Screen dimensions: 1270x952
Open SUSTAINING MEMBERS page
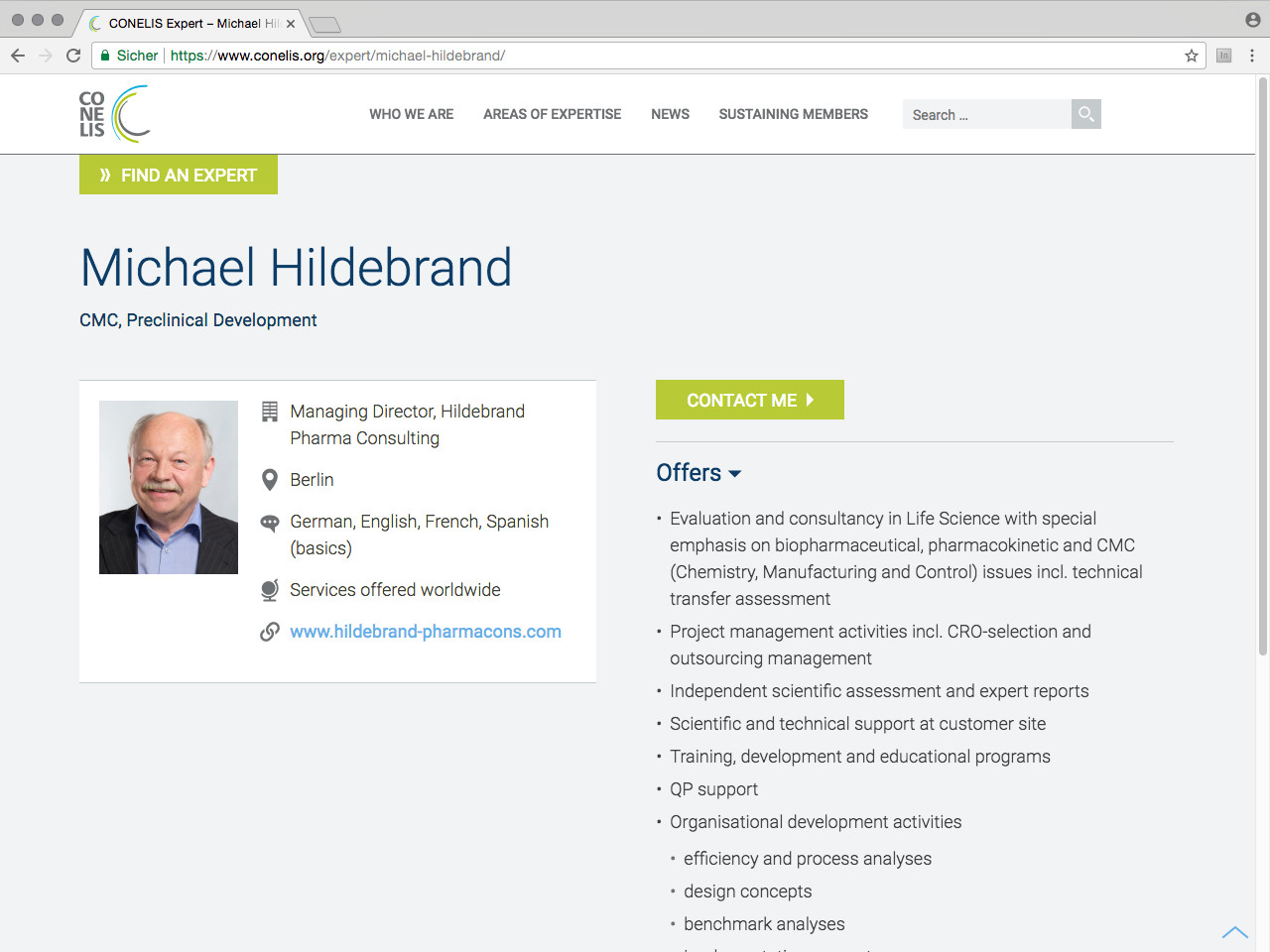(793, 114)
